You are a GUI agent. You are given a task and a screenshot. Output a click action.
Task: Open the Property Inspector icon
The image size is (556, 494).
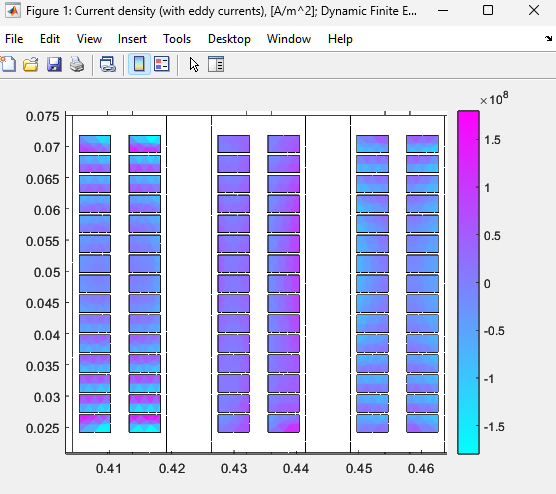pyautogui.click(x=216, y=65)
